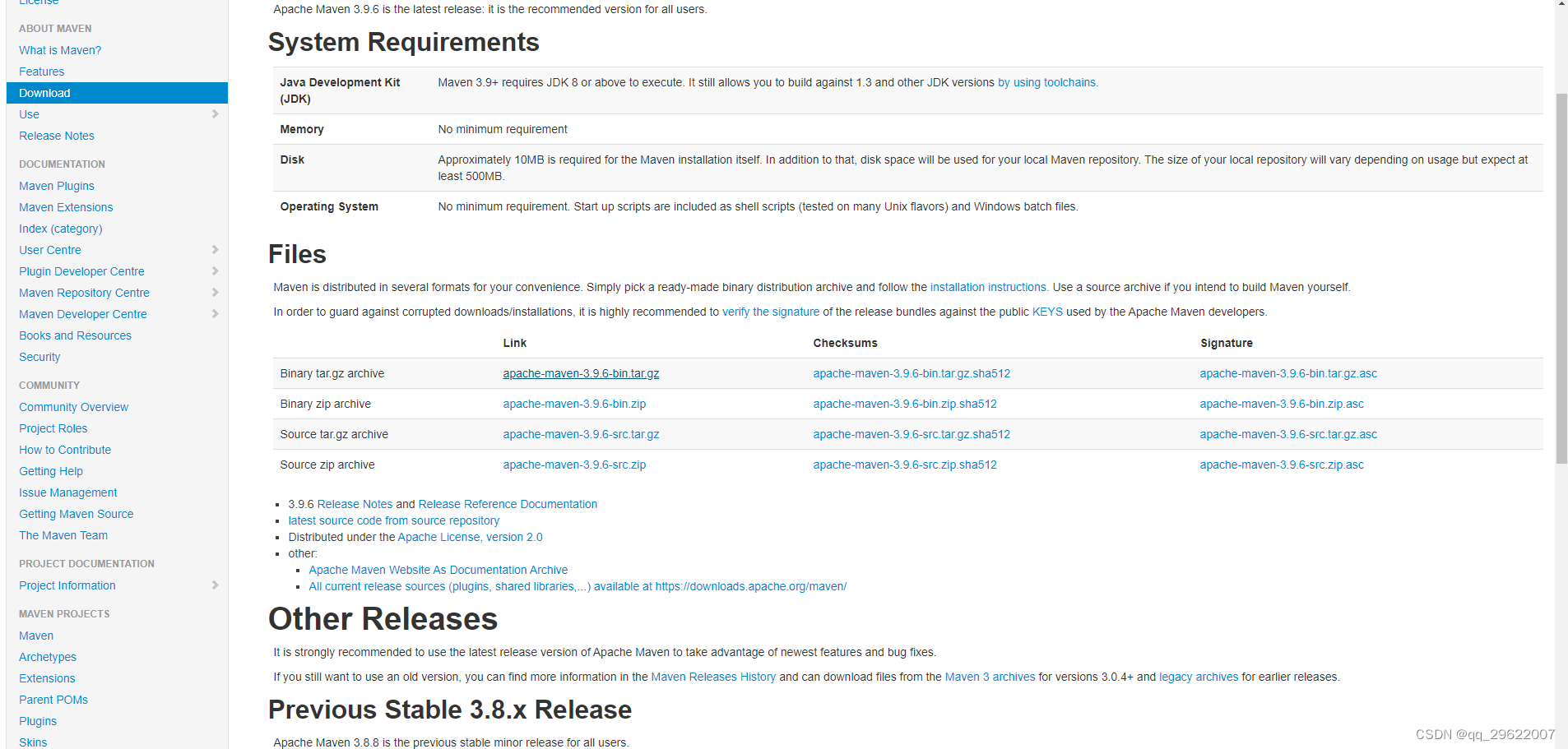This screenshot has width=1568, height=749.
Task: Open Community Overview link
Action: coord(74,407)
